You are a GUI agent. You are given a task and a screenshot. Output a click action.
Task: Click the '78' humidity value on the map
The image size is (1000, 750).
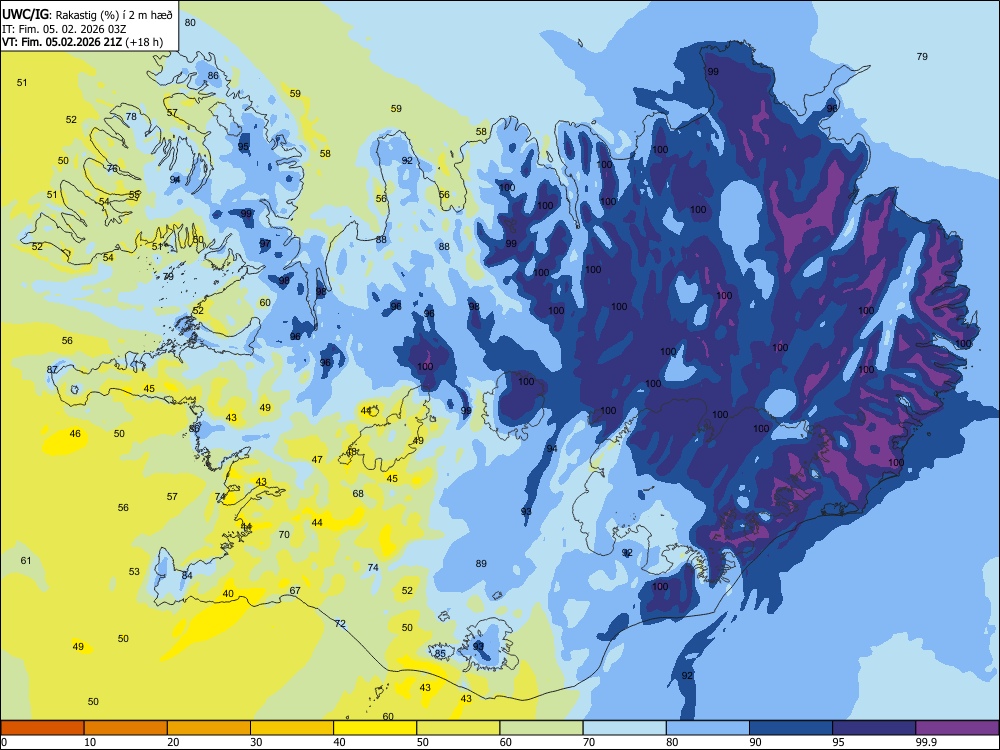[x=131, y=116]
